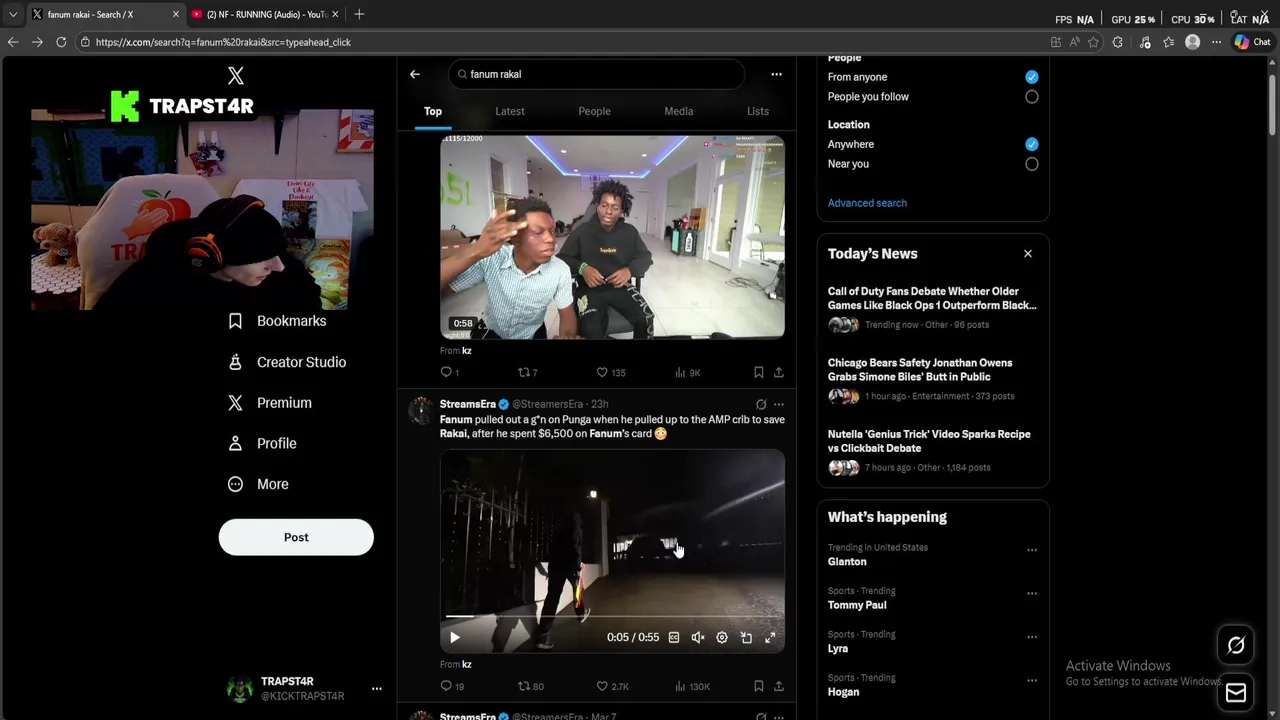Open Profile in the sidebar

[x=262, y=443]
